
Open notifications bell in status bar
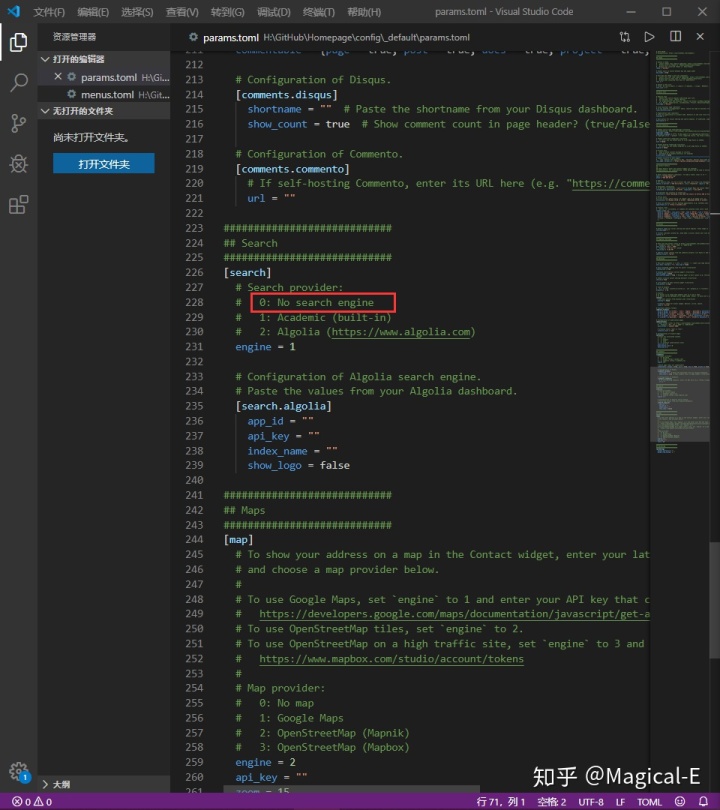(x=703, y=801)
